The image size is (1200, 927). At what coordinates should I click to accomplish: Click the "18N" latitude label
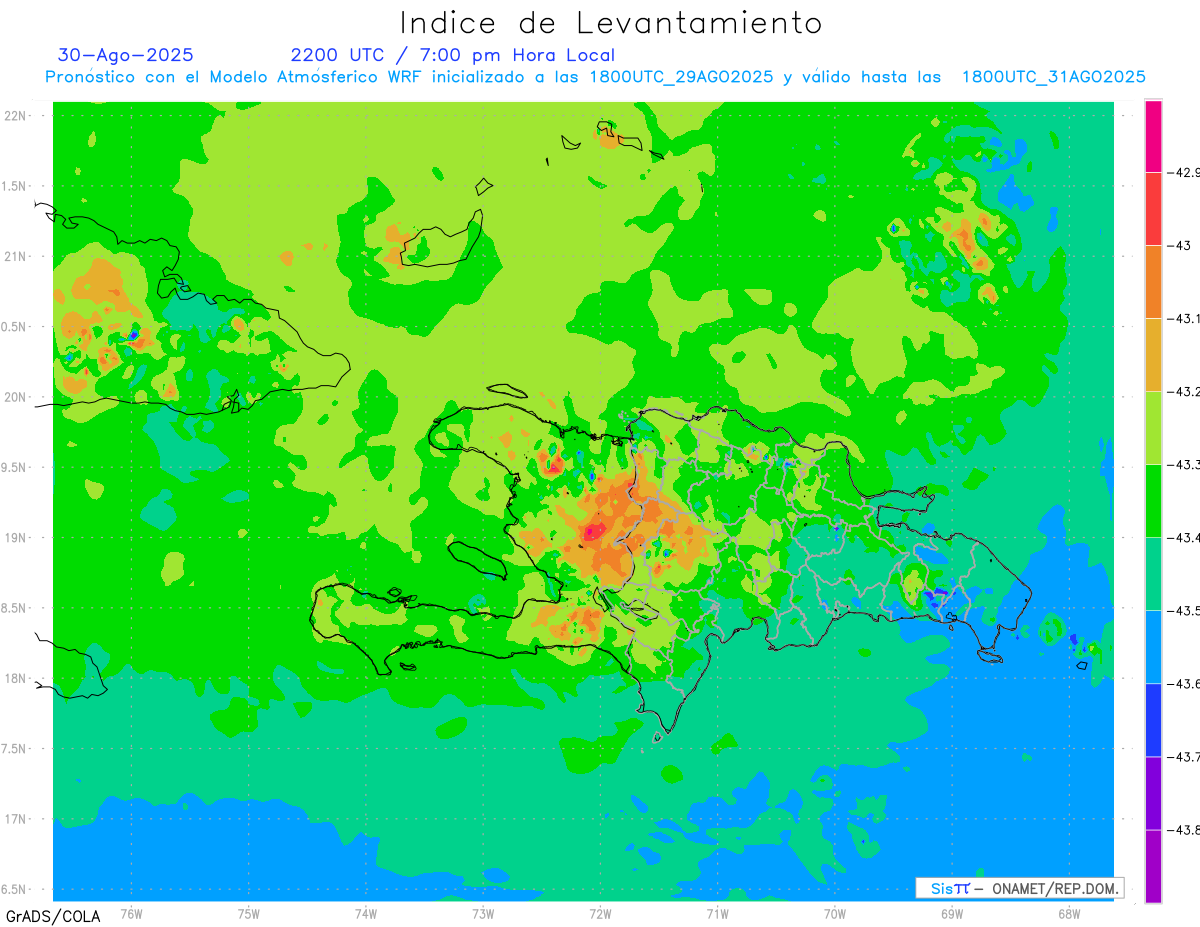pyautogui.click(x=16, y=678)
